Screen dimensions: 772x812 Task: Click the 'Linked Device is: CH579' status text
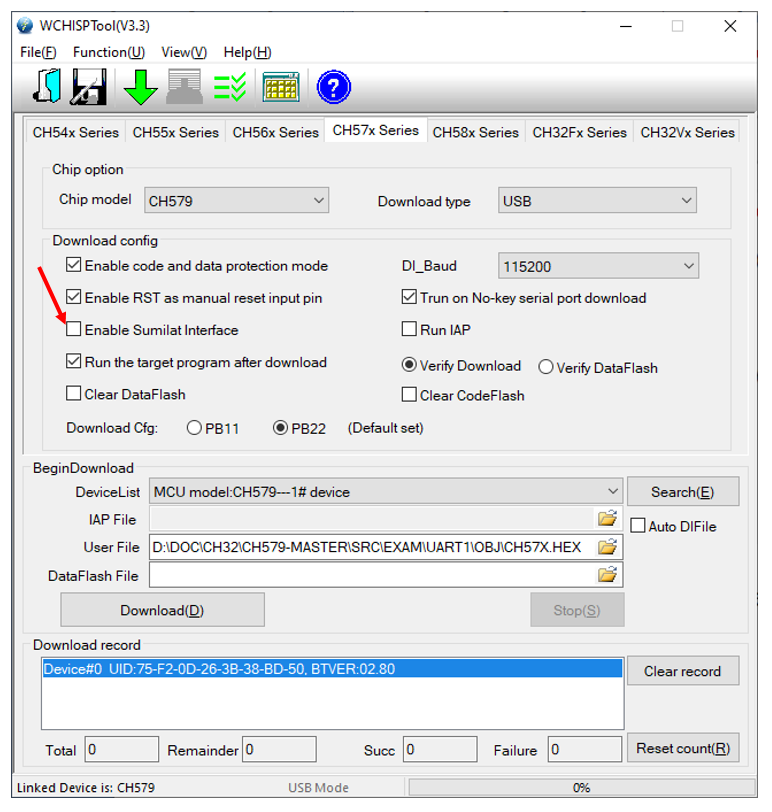pos(86,788)
